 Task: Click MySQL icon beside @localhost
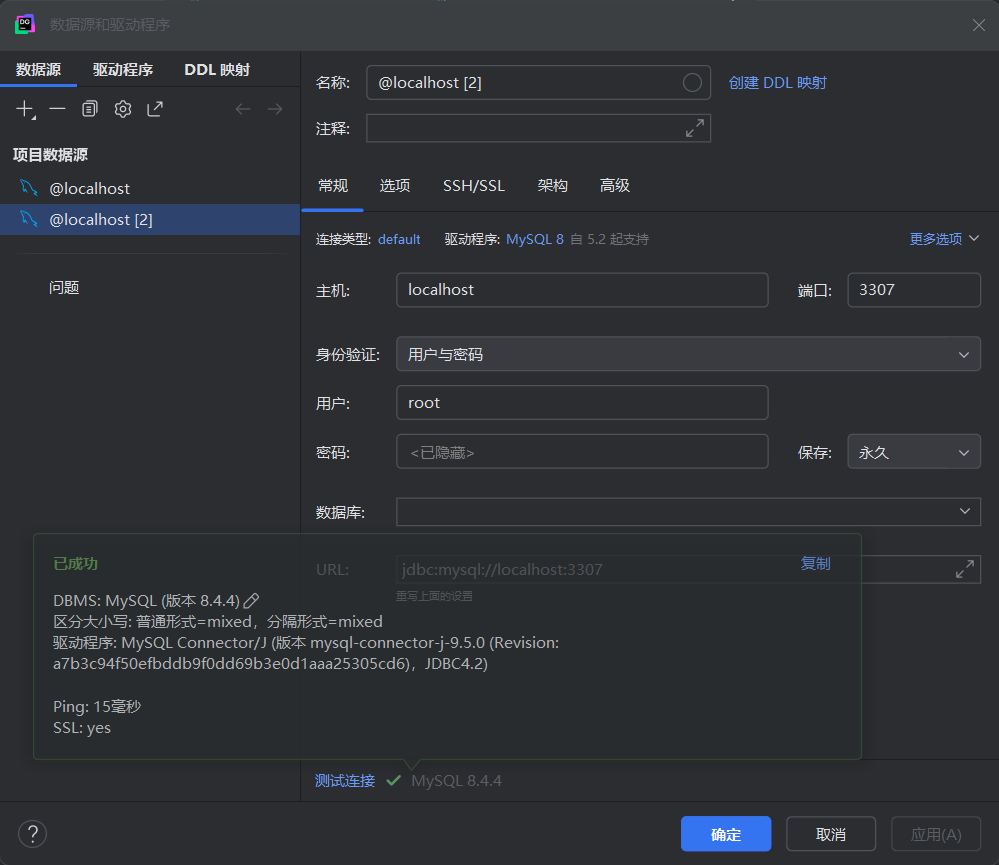tap(29, 188)
